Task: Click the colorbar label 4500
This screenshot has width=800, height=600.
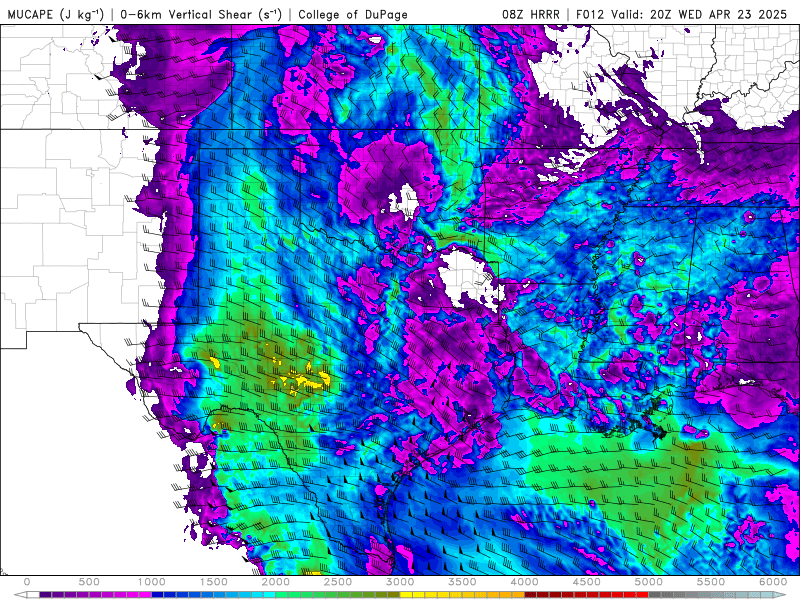Action: tap(587, 582)
